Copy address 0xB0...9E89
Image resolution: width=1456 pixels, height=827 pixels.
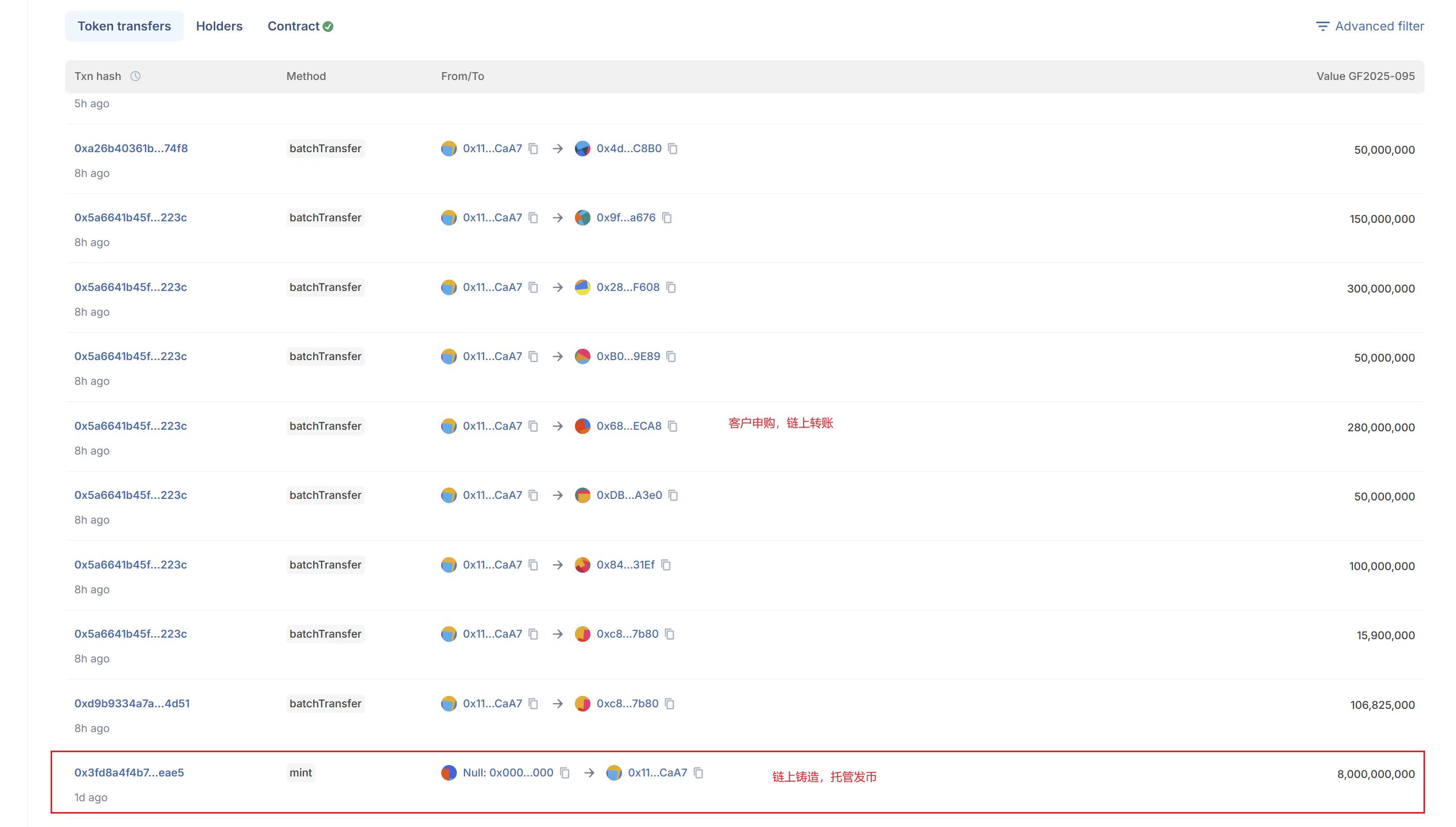click(671, 356)
